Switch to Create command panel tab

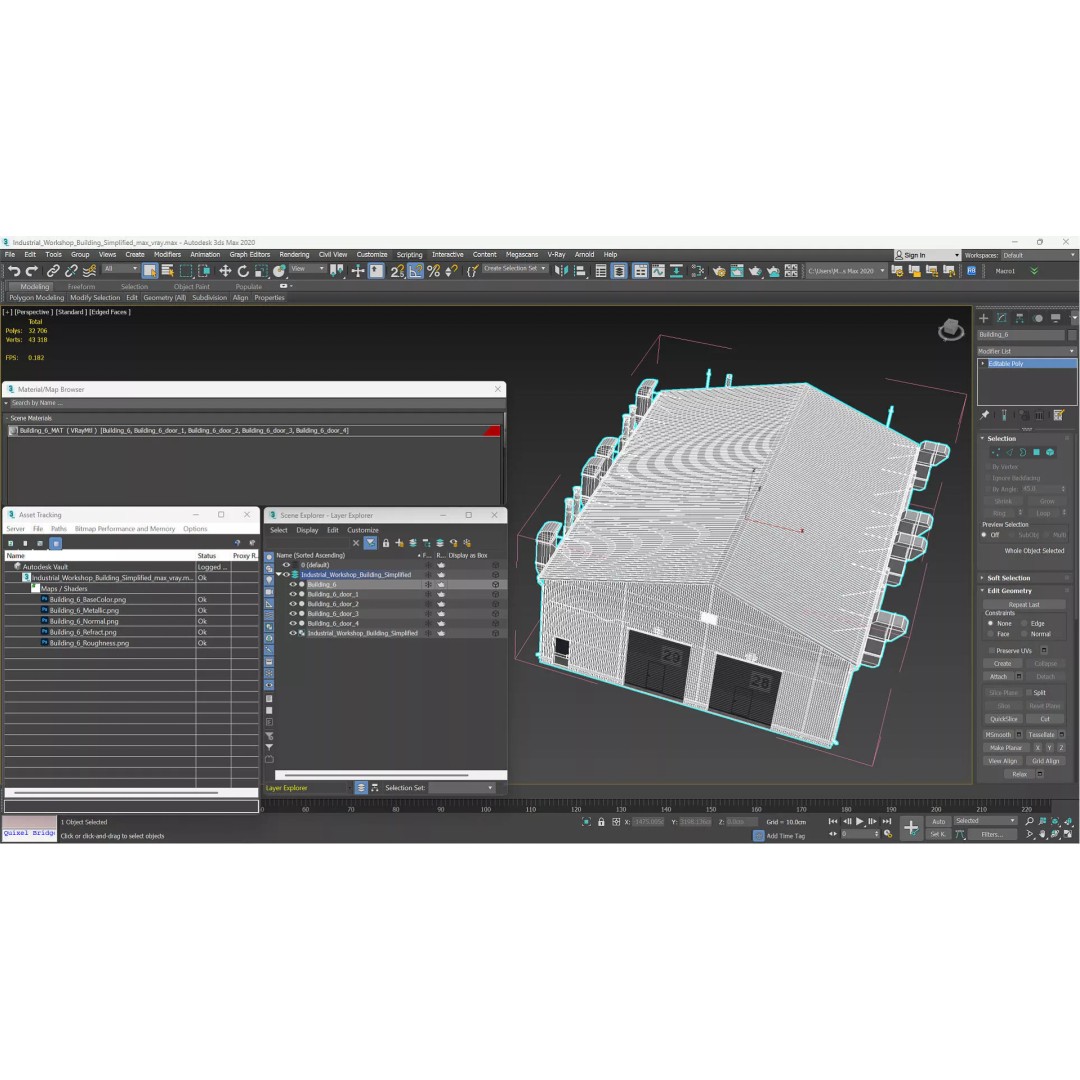click(984, 318)
